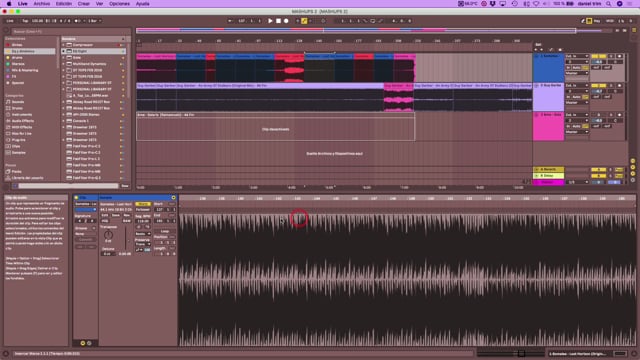This screenshot has width=640, height=360.
Task: Expand the Gate folder in browser
Action: (64, 58)
